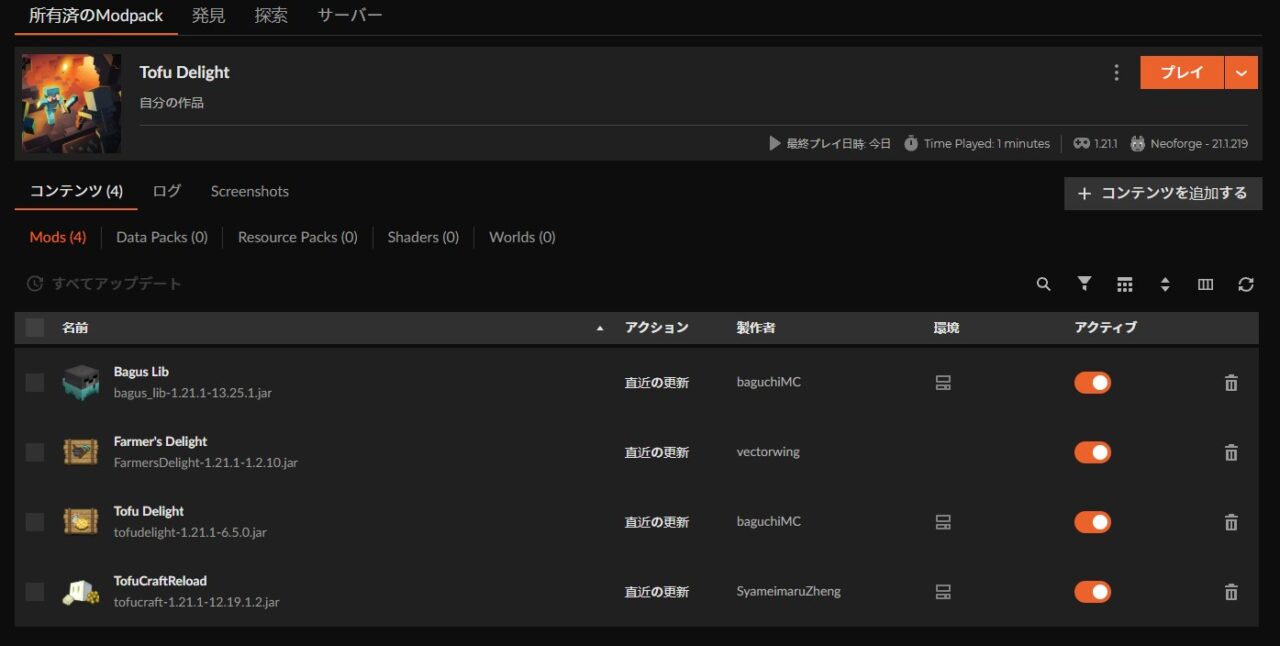
Task: Click the プレイ button
Action: pos(1182,72)
